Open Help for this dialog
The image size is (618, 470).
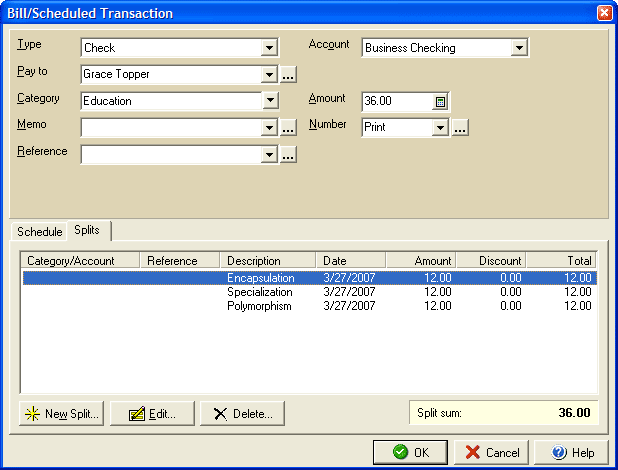click(571, 452)
